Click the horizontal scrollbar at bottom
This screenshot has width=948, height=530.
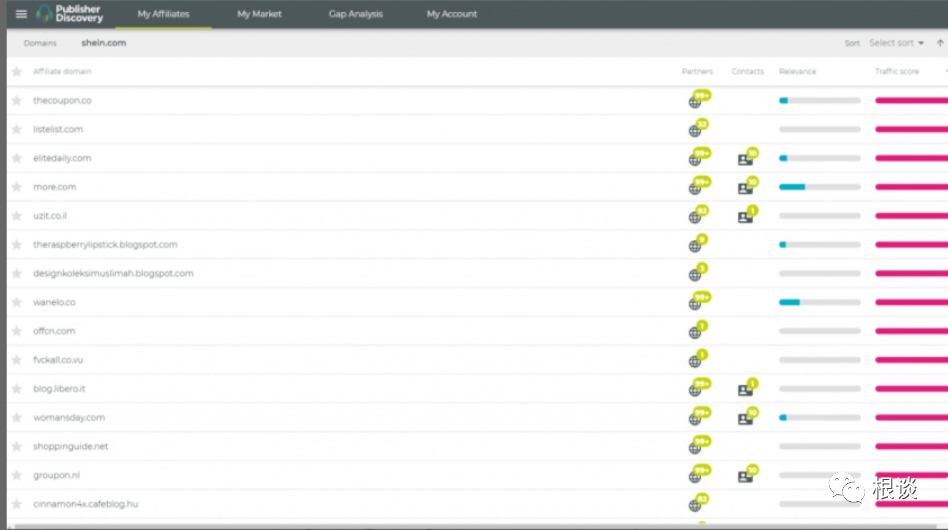[478, 527]
